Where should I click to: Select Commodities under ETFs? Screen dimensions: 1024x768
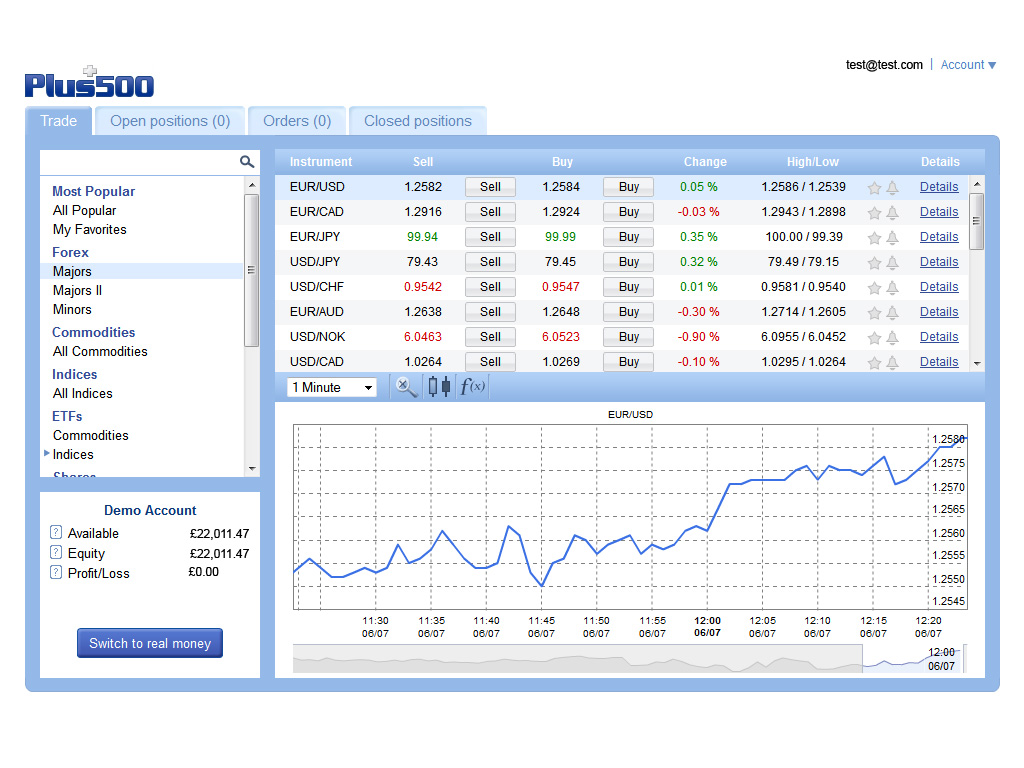(x=90, y=435)
